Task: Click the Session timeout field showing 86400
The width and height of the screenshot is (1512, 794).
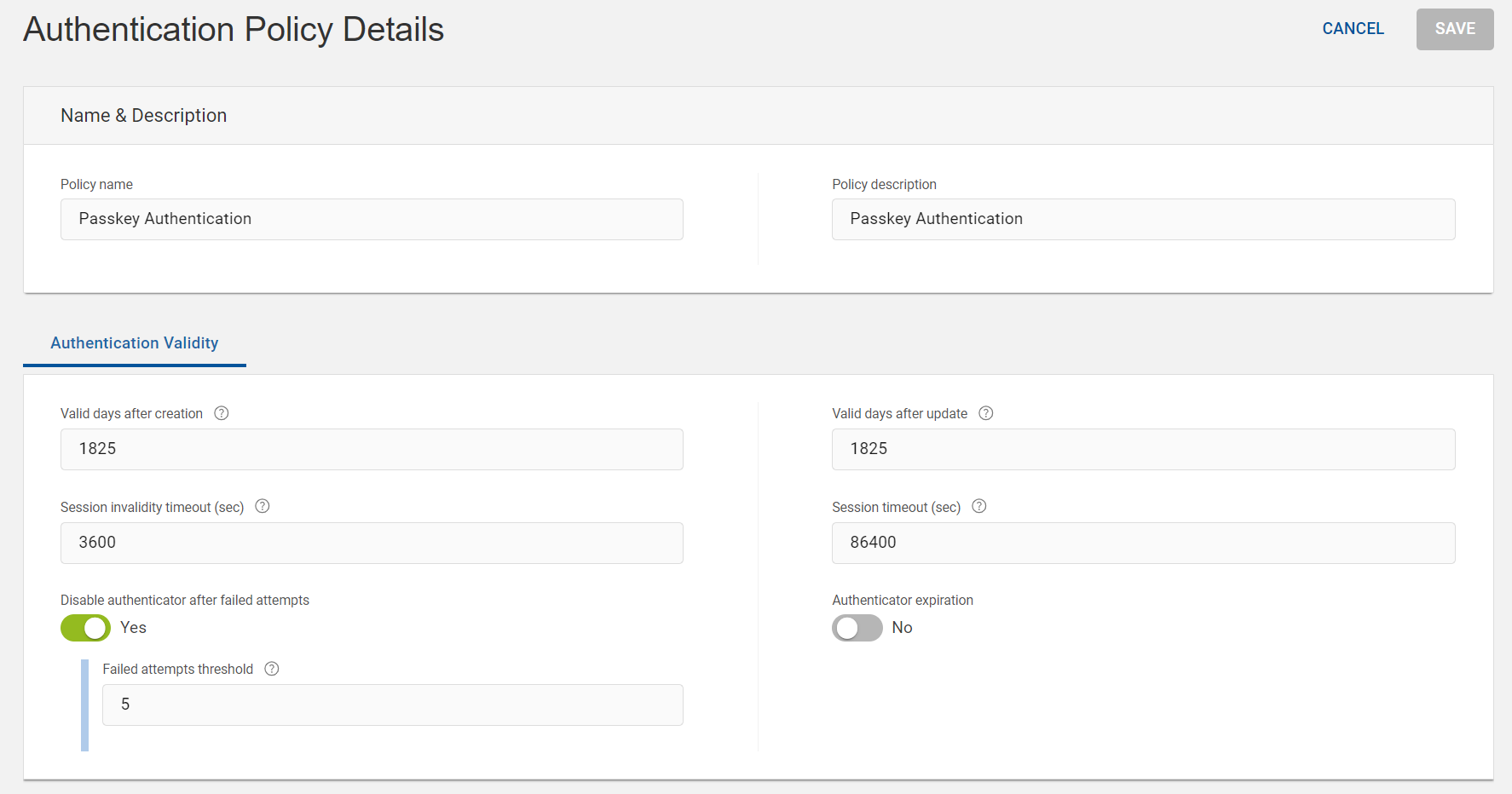Action: pyautogui.click(x=1143, y=543)
